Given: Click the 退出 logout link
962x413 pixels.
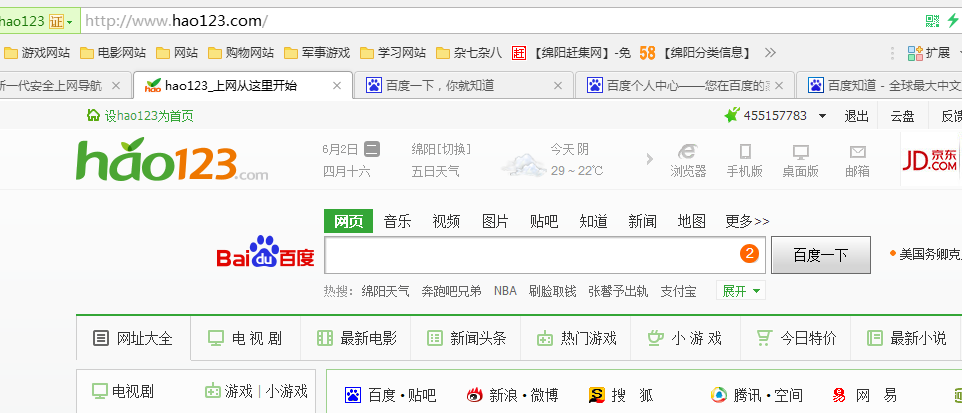Looking at the screenshot, I should (856, 116).
